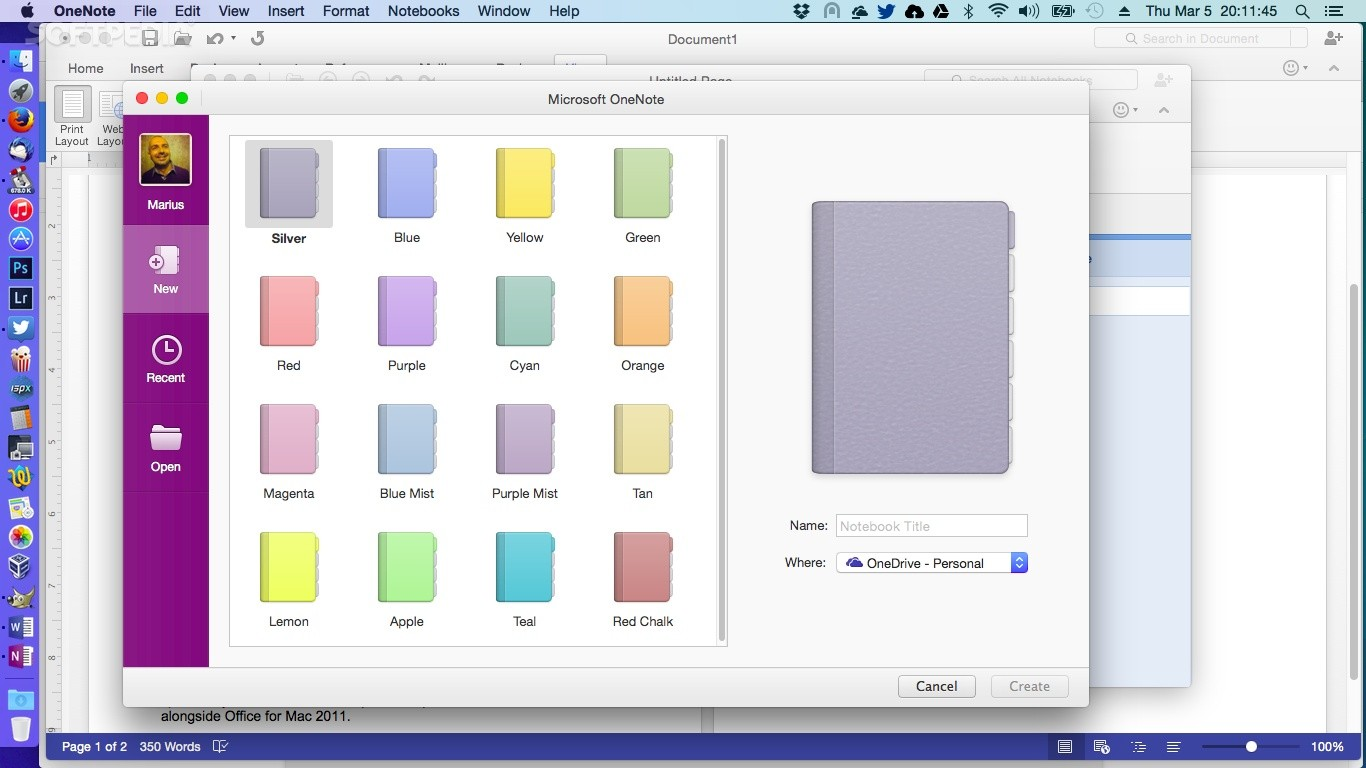Open the Recent notebooks section
The height and width of the screenshot is (768, 1366).
click(165, 351)
